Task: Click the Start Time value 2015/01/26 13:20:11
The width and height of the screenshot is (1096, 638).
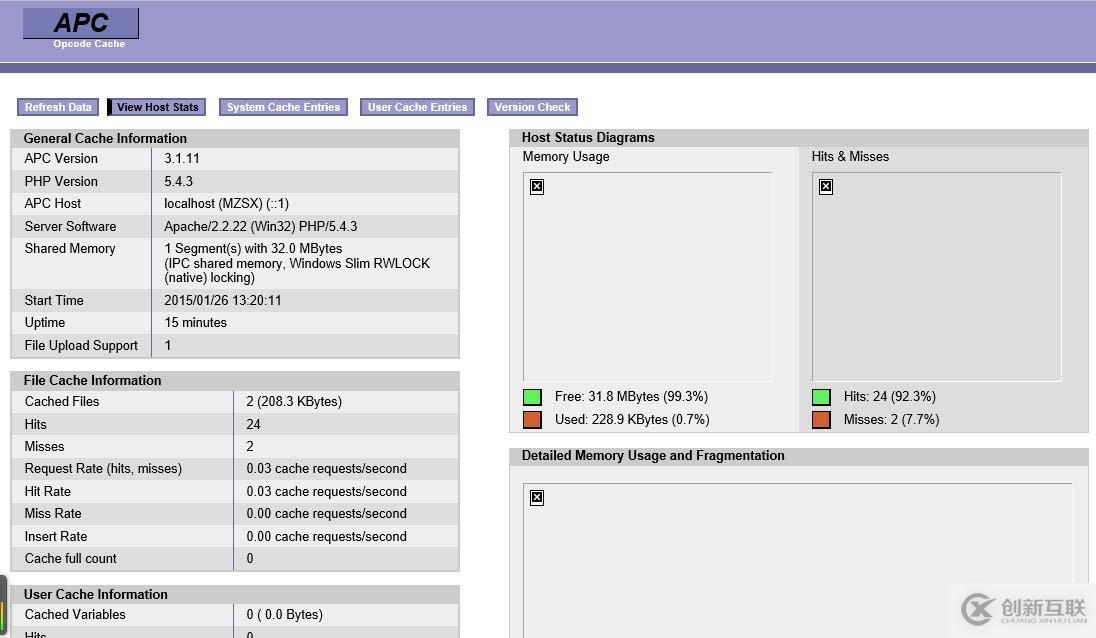Action: (223, 300)
